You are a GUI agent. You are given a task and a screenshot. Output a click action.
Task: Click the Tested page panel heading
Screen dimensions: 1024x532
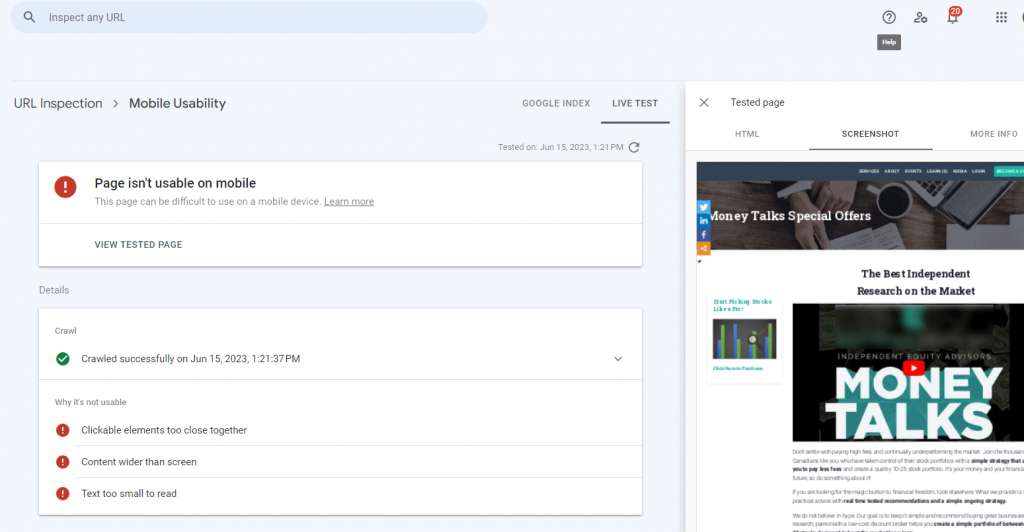[x=758, y=102]
